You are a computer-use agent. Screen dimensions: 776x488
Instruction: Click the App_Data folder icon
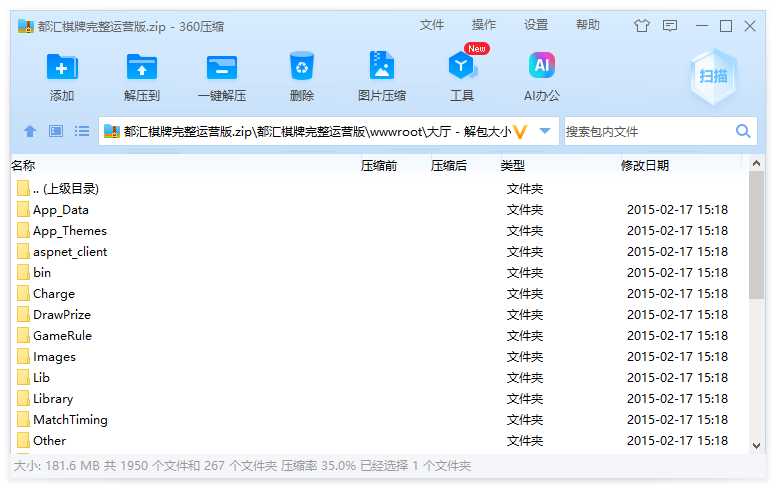(23, 209)
